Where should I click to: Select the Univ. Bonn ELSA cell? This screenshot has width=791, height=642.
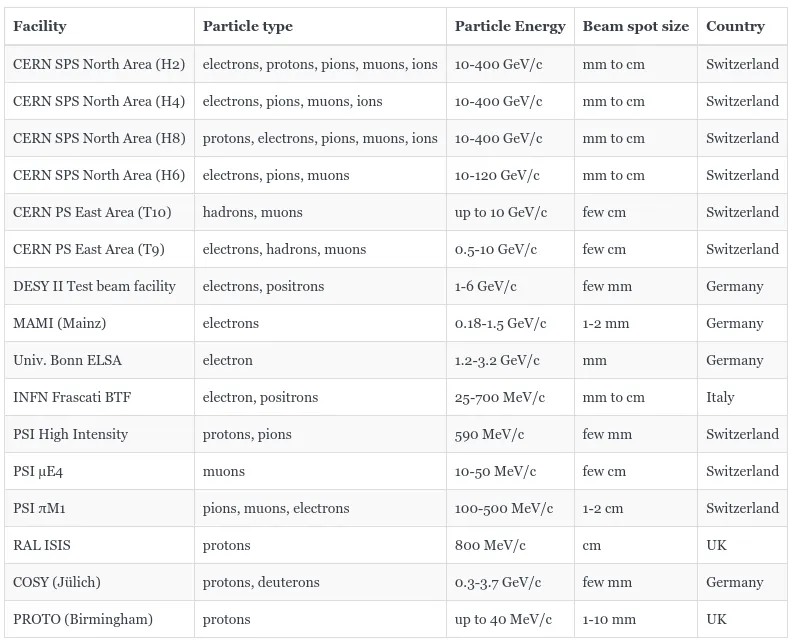[x=99, y=360]
